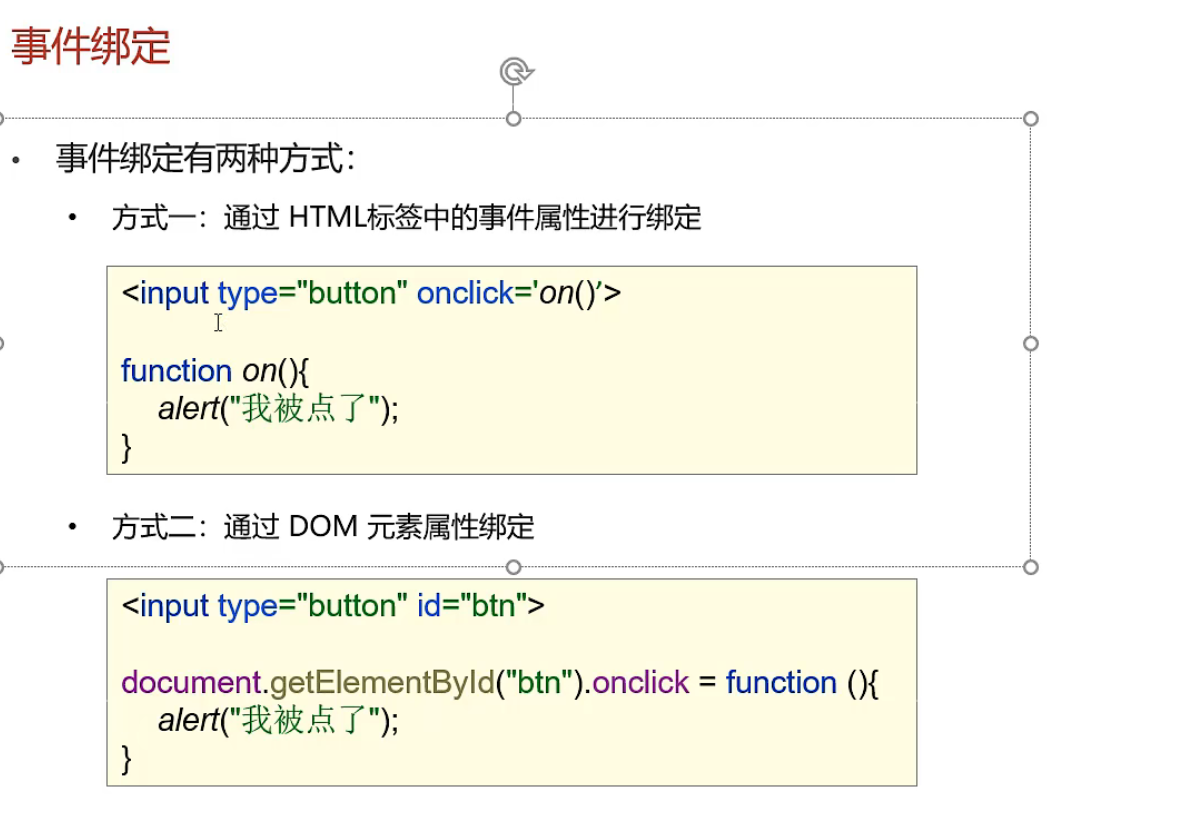Image resolution: width=1200 pixels, height=829 pixels.
Task: Click the bullet point before 方式二
Action: coord(72,527)
